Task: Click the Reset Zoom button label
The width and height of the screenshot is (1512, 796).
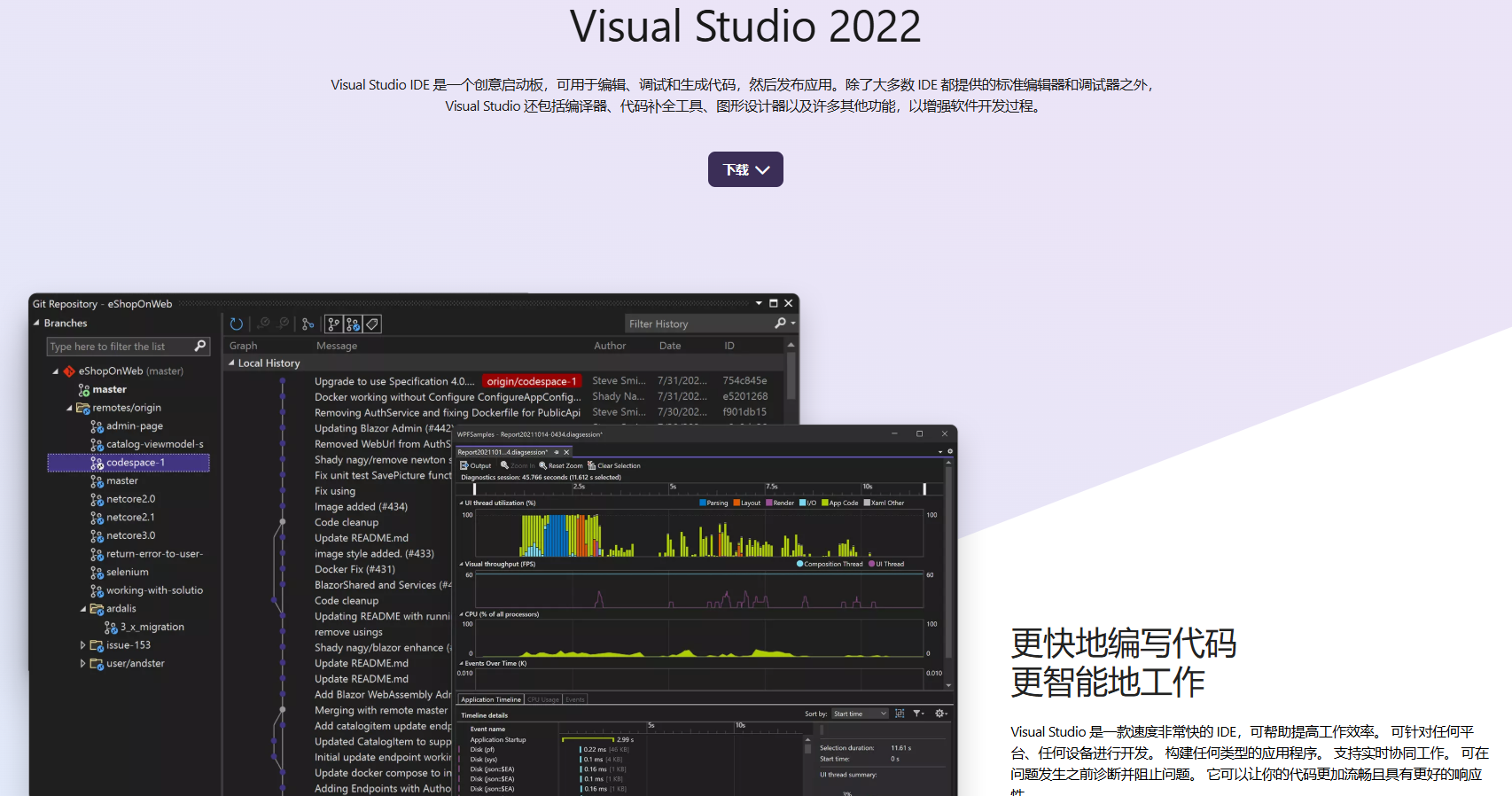Action: click(565, 465)
